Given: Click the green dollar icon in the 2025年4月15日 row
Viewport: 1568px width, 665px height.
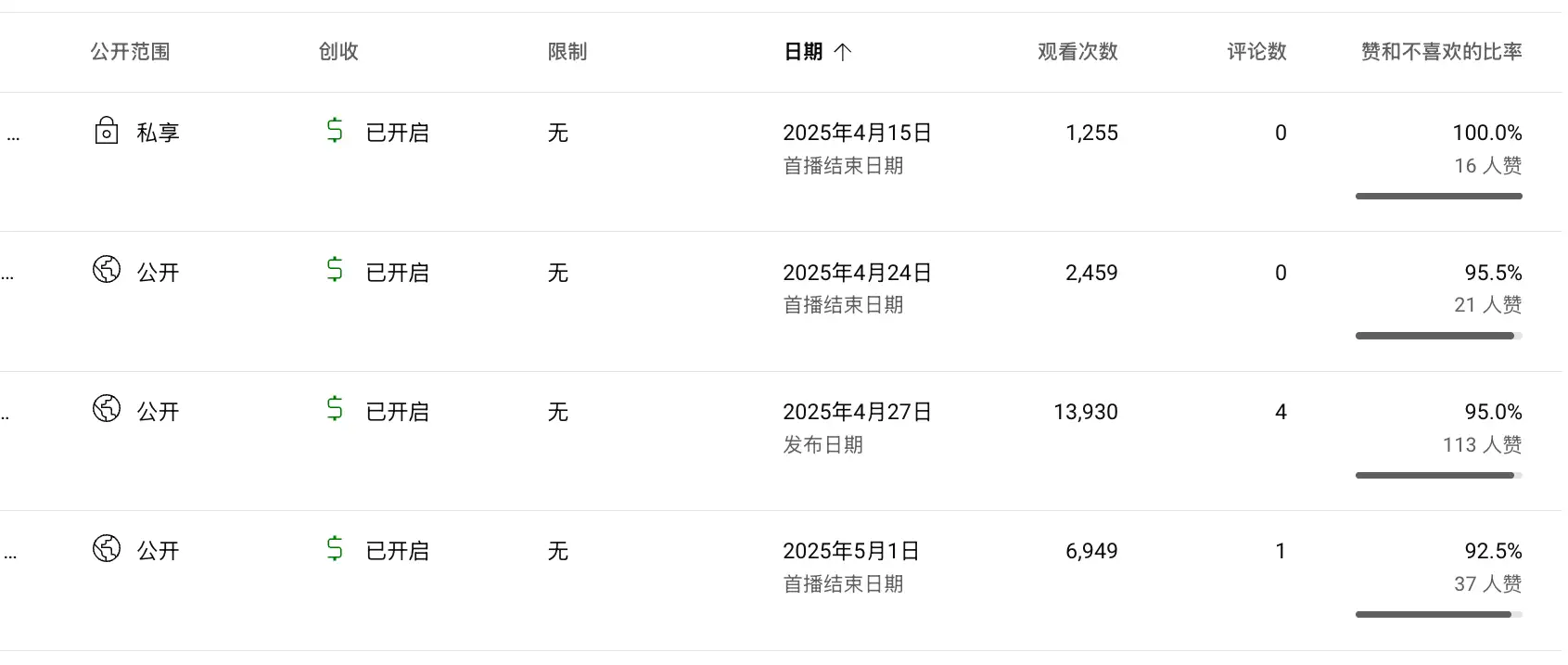Looking at the screenshot, I should tap(335, 131).
